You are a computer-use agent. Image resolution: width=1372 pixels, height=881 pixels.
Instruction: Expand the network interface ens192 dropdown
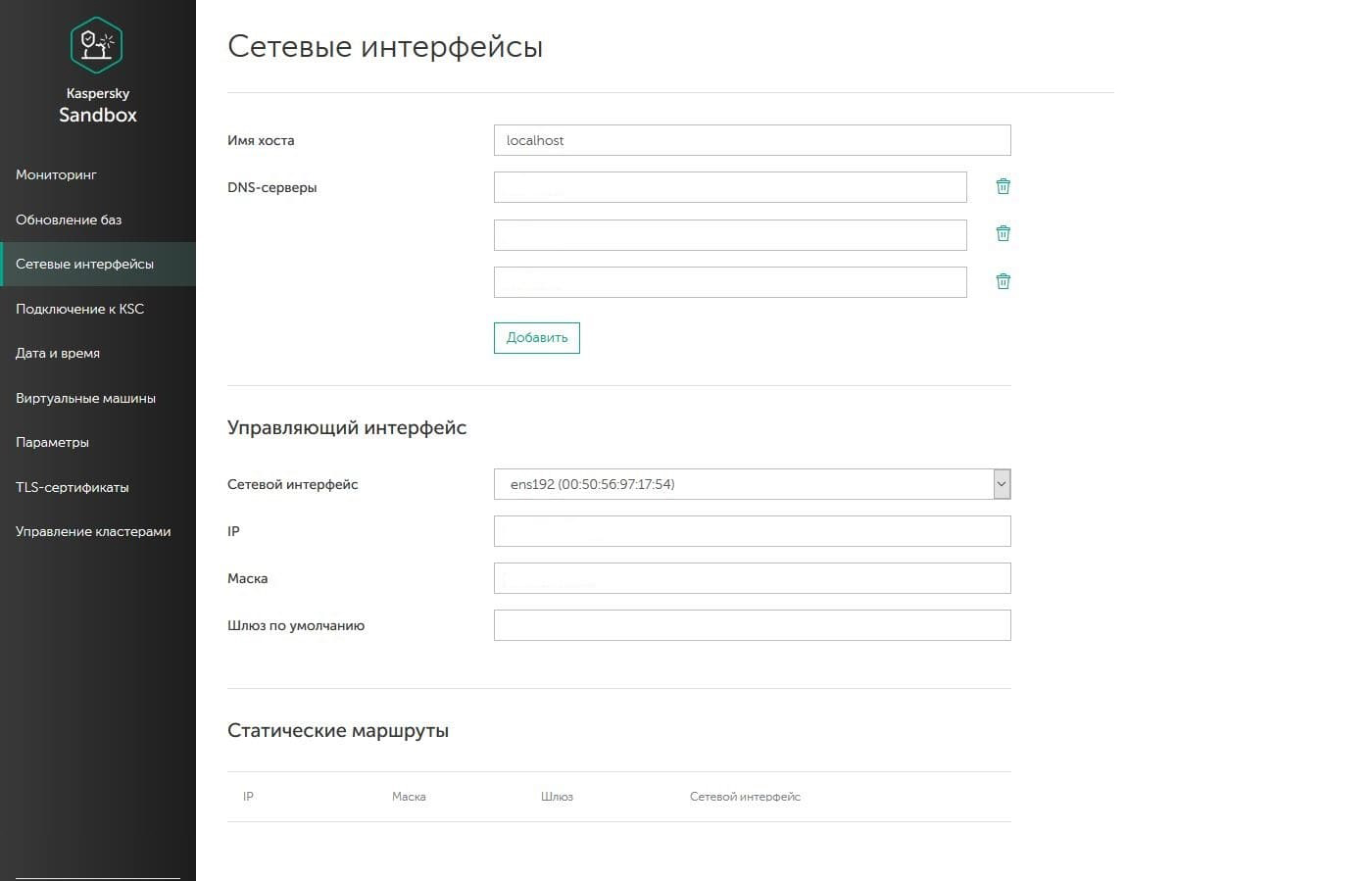(x=1001, y=484)
